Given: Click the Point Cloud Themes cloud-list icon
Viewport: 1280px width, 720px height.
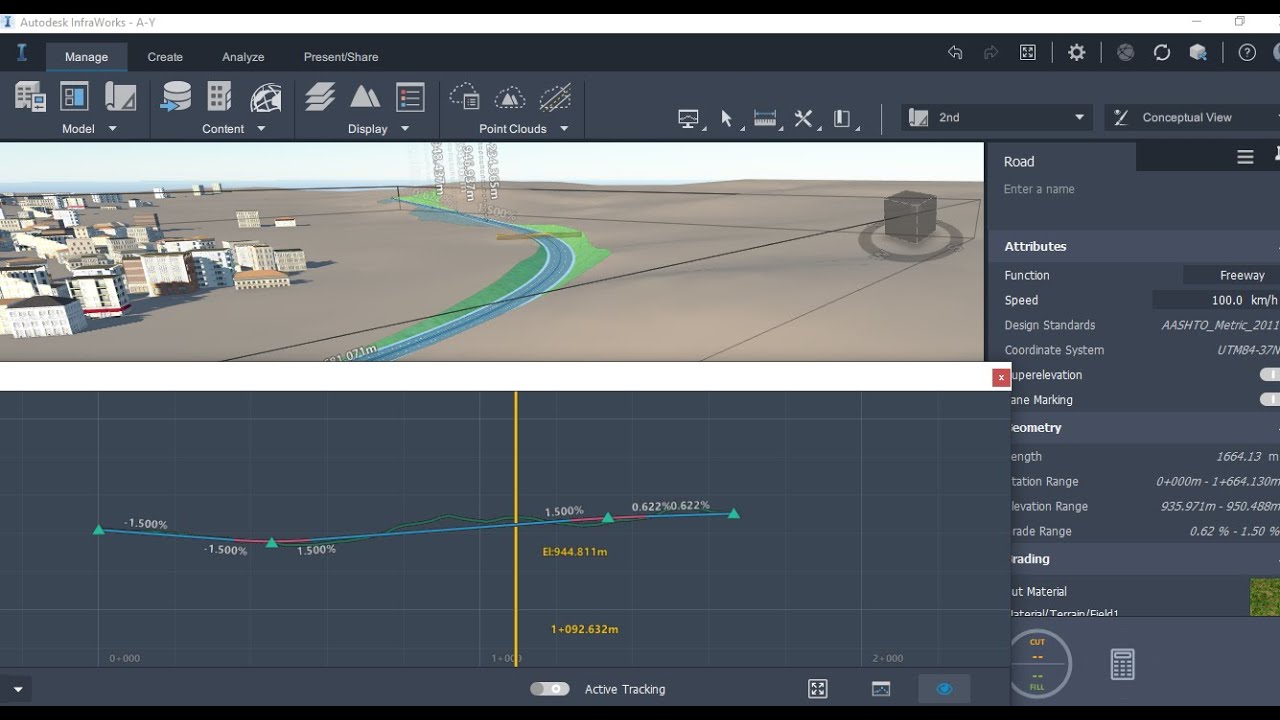Looking at the screenshot, I should click(465, 97).
